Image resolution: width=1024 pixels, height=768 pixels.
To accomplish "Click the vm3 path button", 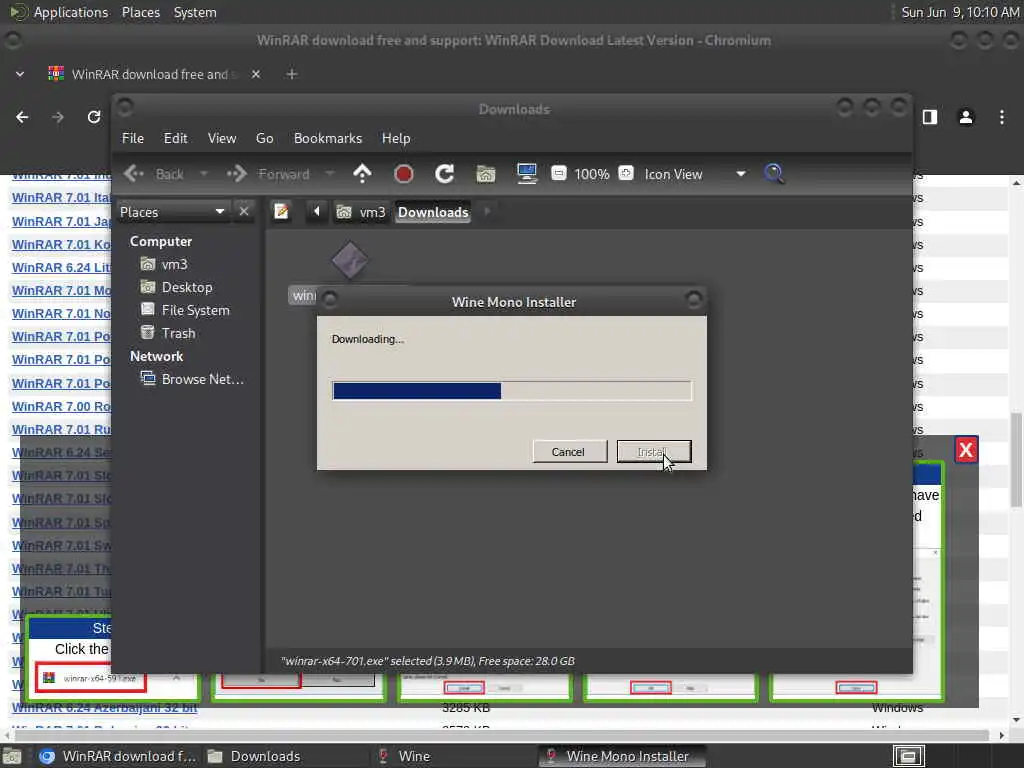I will click(x=361, y=212).
